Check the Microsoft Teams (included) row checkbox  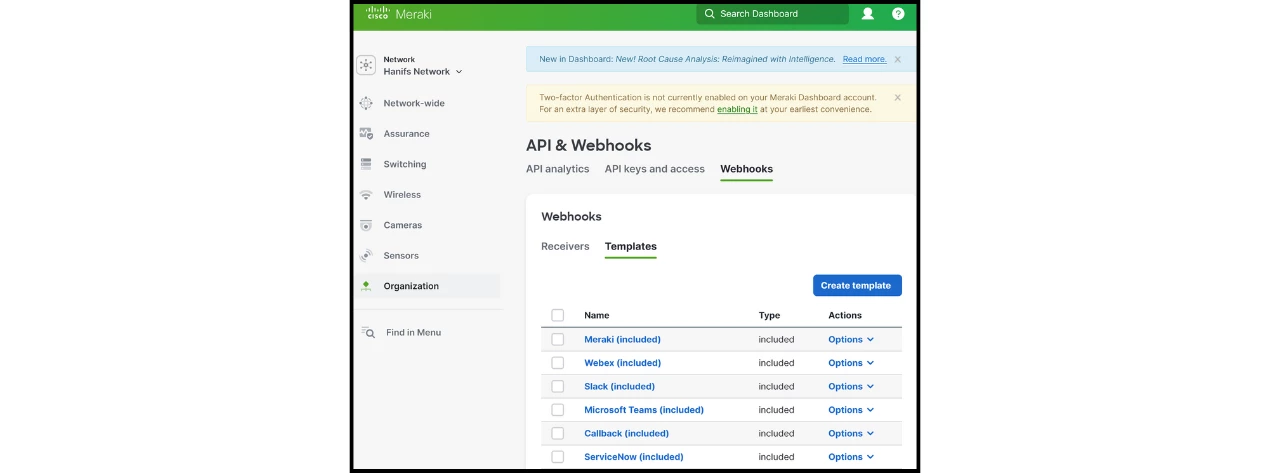click(x=558, y=410)
